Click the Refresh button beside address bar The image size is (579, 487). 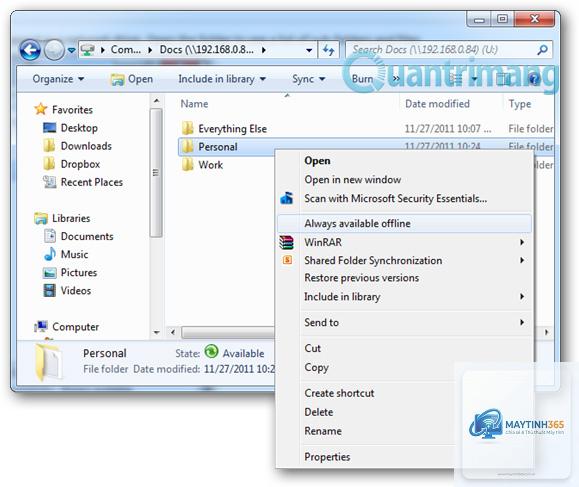point(328,50)
